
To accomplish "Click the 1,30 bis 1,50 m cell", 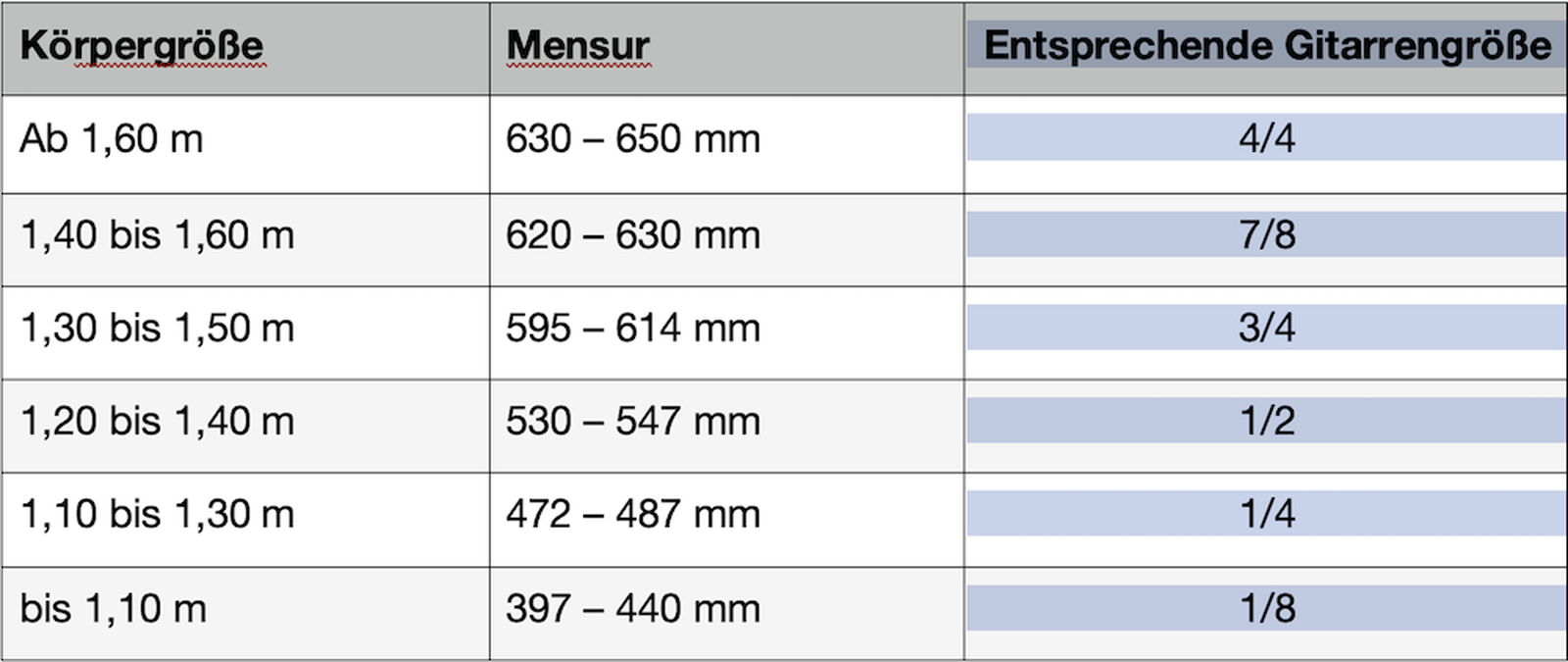I will coord(158,329).
